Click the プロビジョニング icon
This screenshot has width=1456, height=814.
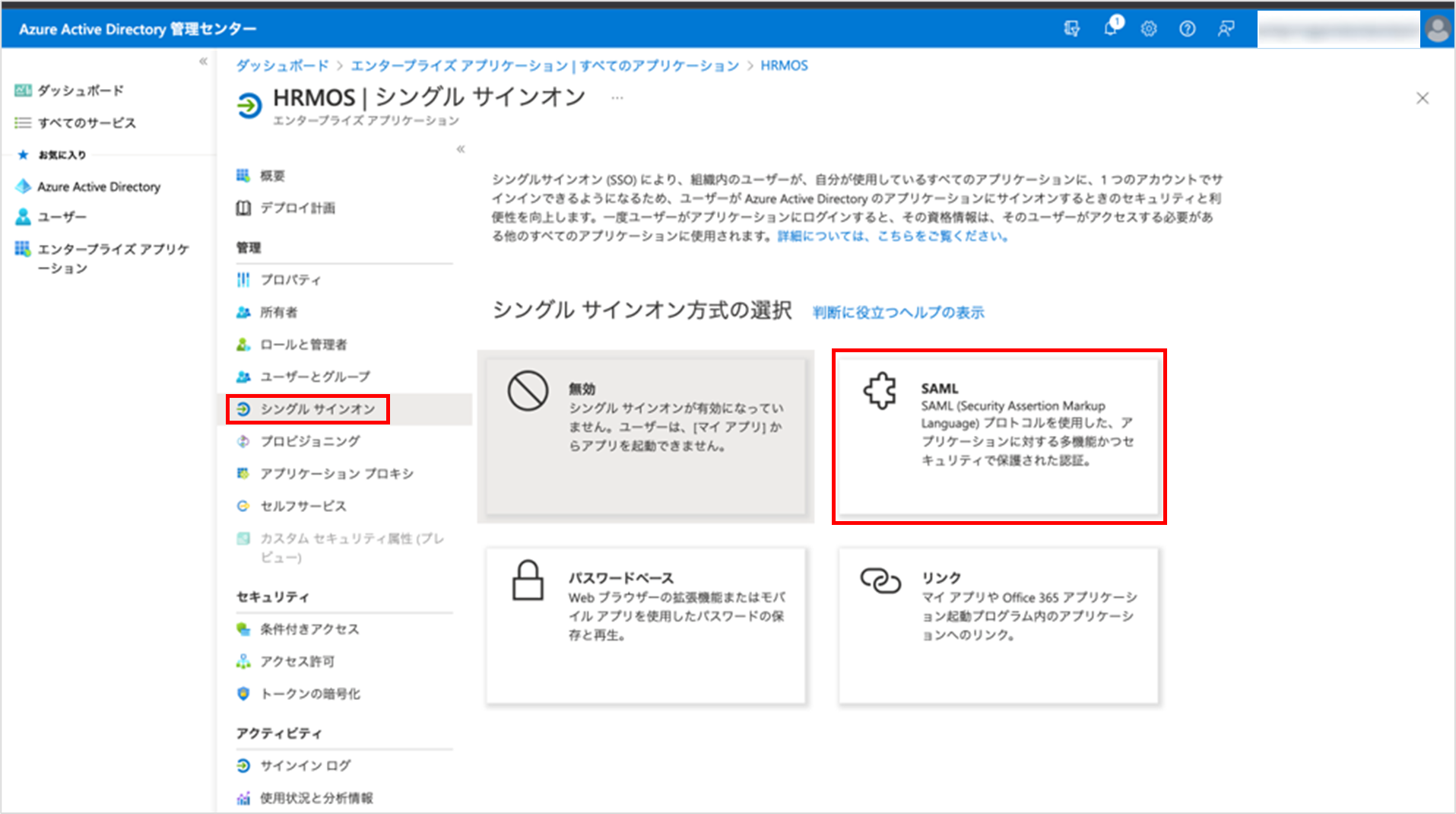[243, 441]
